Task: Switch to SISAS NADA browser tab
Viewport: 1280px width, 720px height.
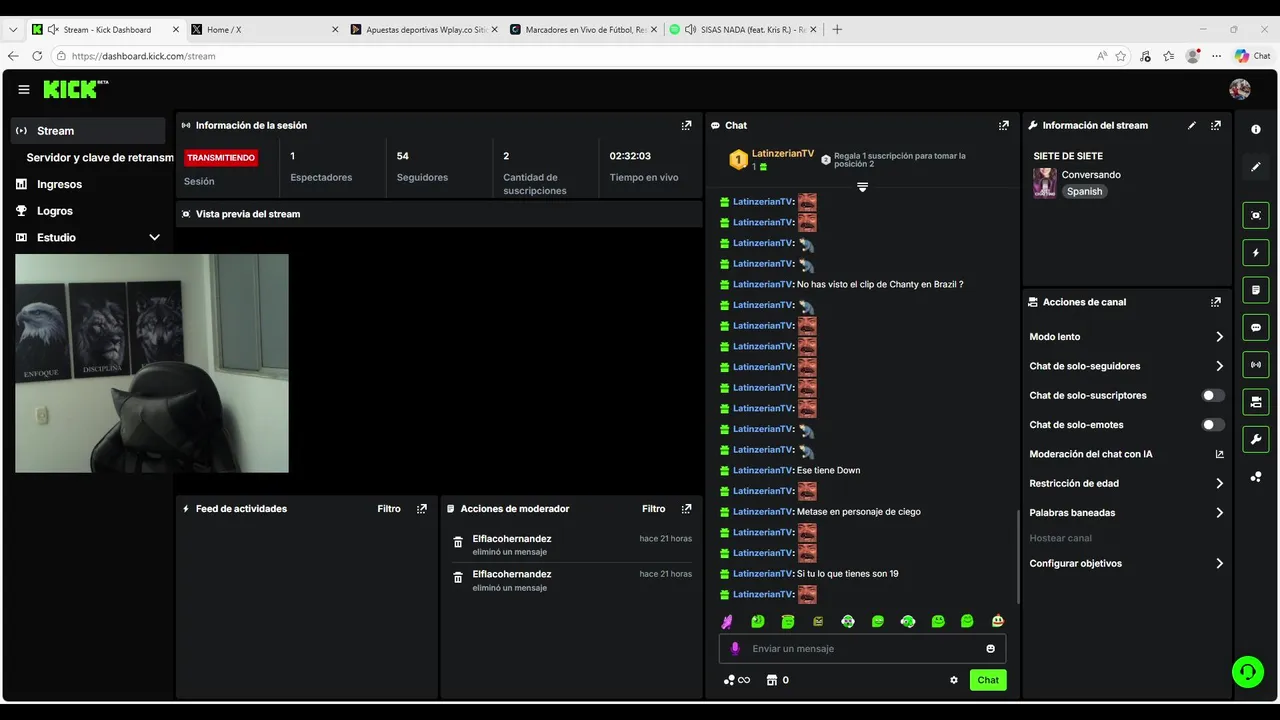Action: pos(742,30)
